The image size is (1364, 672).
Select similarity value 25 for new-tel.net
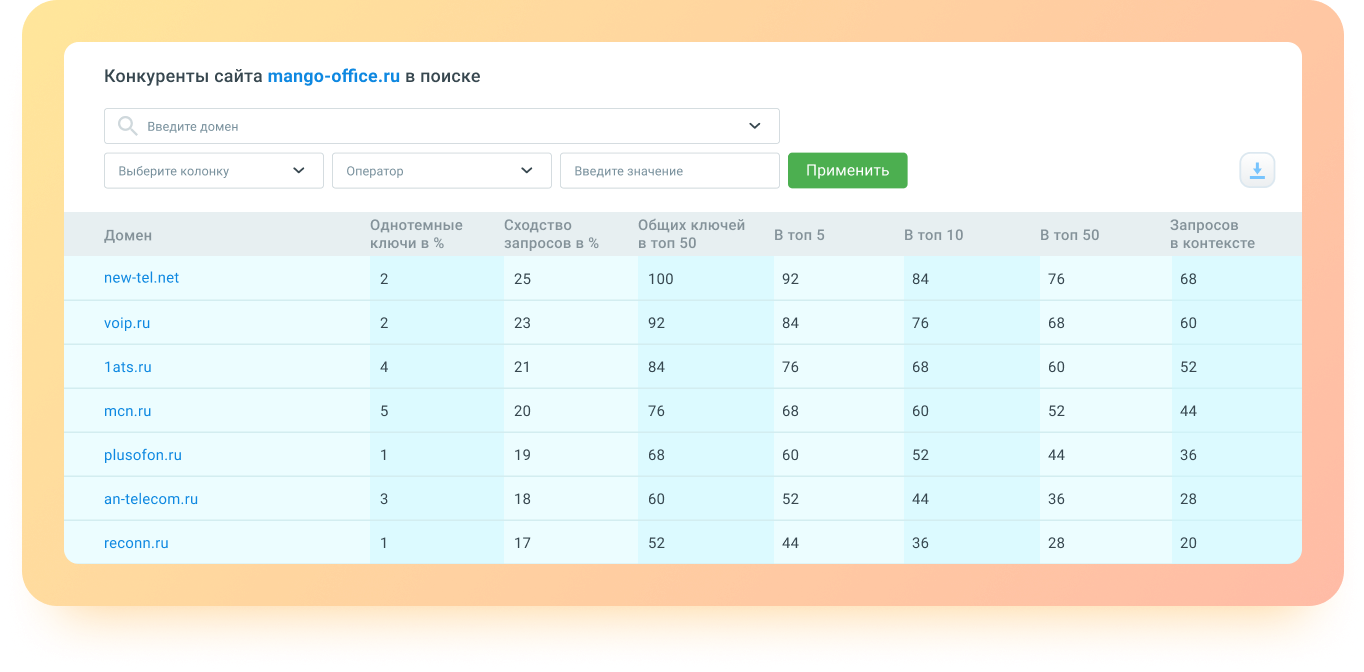click(522, 279)
